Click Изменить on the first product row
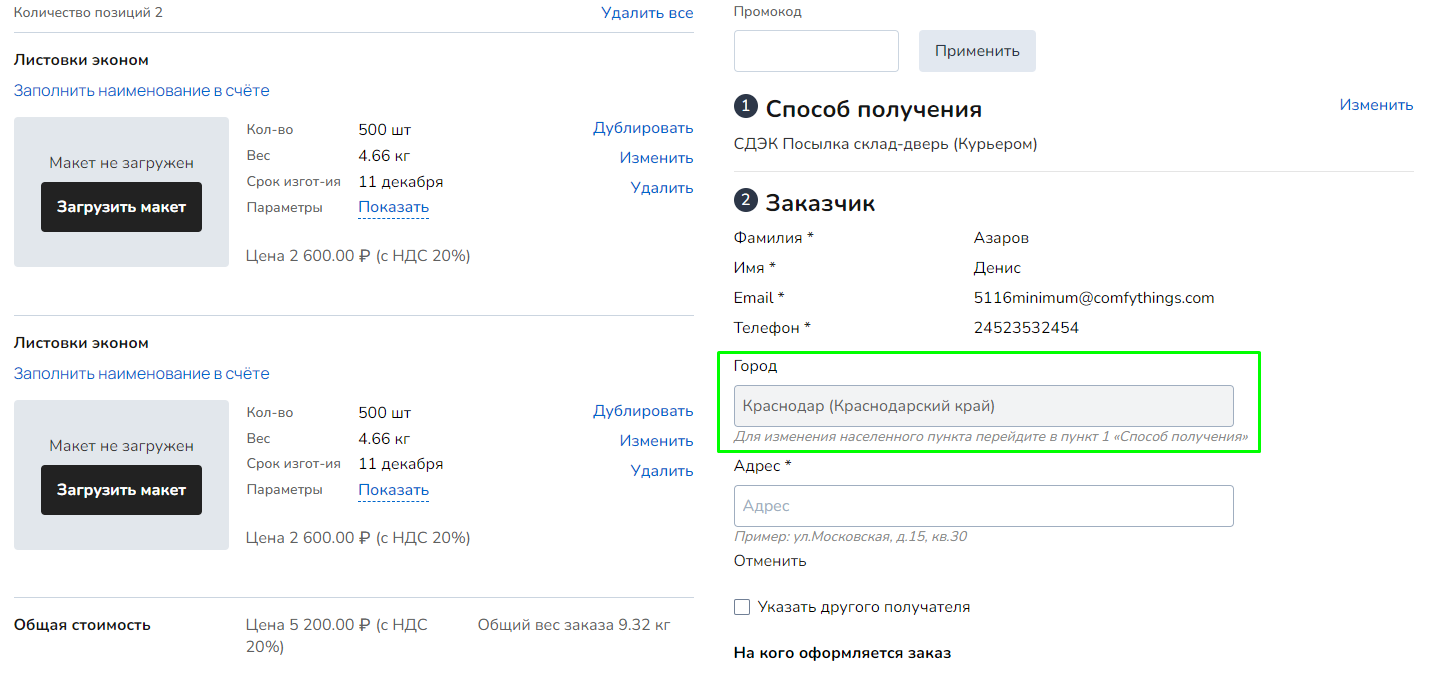 tap(656, 157)
